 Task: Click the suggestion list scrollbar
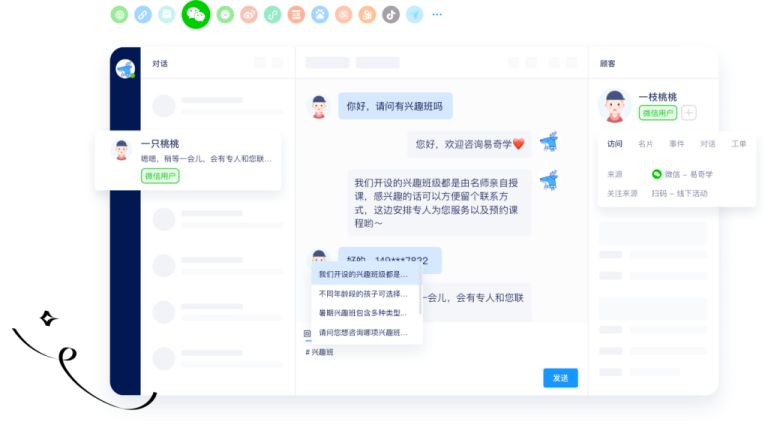coord(420,290)
